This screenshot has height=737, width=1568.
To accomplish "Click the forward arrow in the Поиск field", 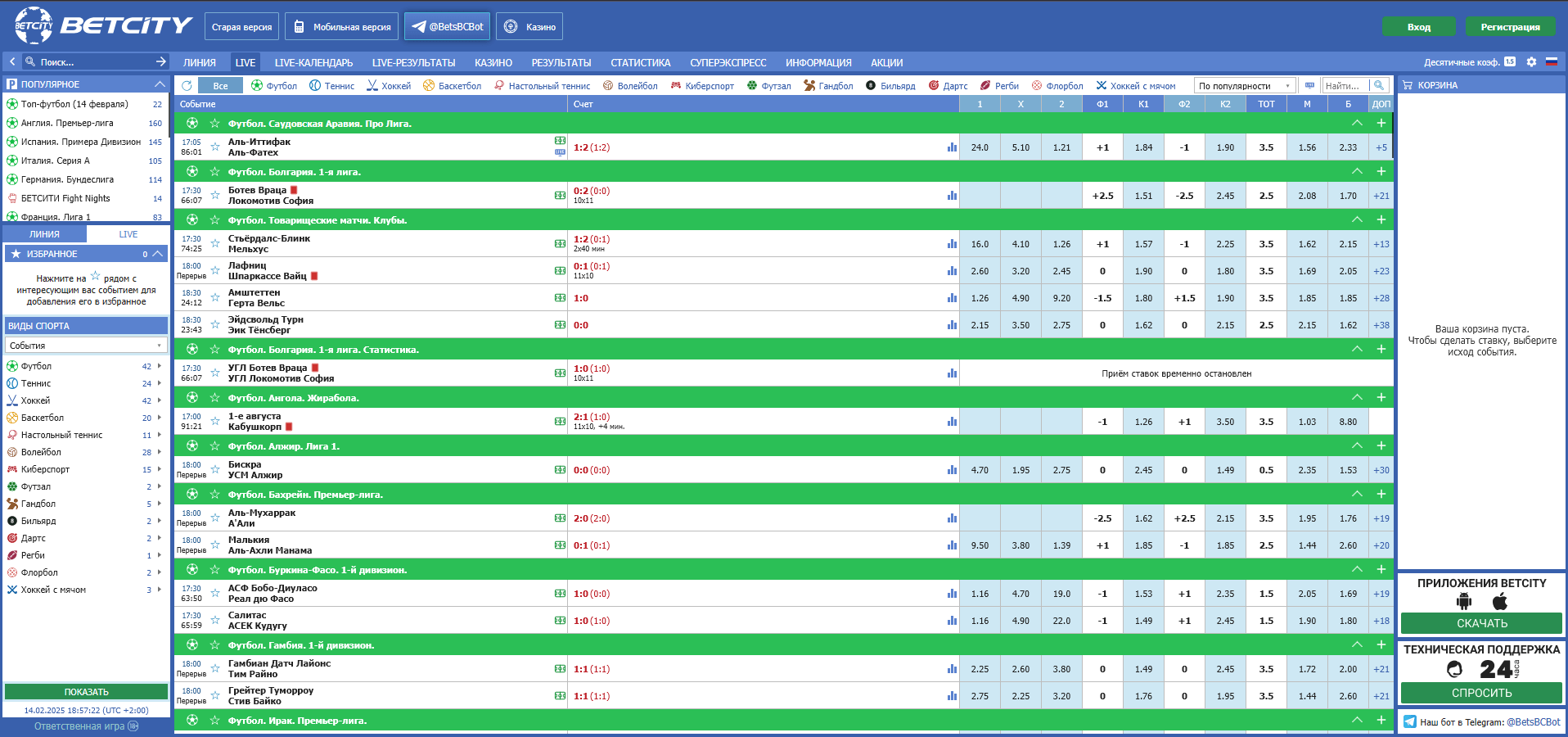I will 160,61.
